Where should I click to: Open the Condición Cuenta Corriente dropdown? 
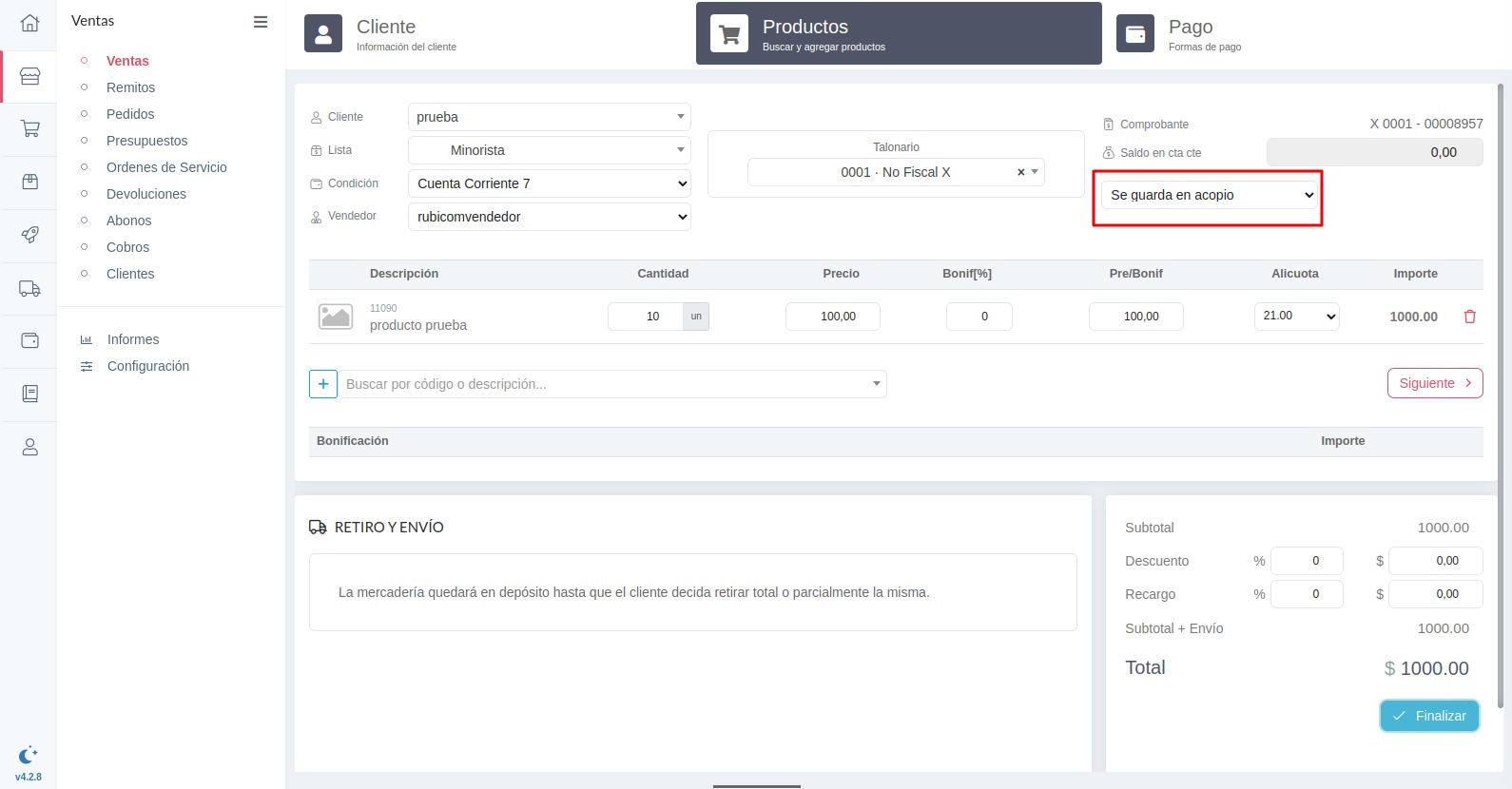point(550,183)
